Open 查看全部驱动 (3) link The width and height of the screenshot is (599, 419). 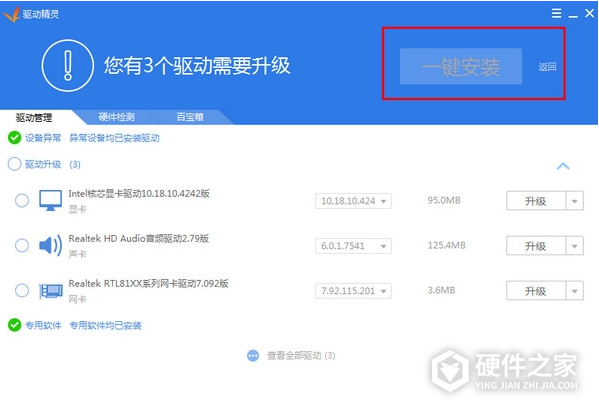pyautogui.click(x=301, y=356)
